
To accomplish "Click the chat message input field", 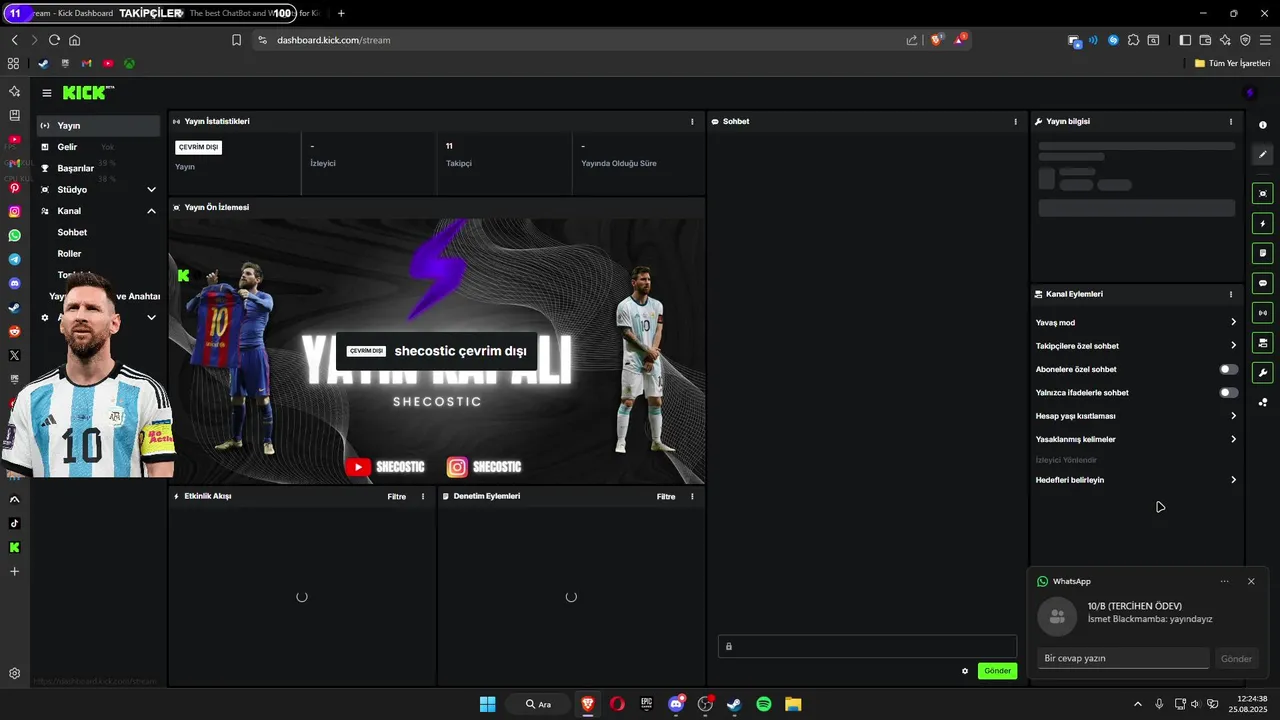I will coord(867,646).
